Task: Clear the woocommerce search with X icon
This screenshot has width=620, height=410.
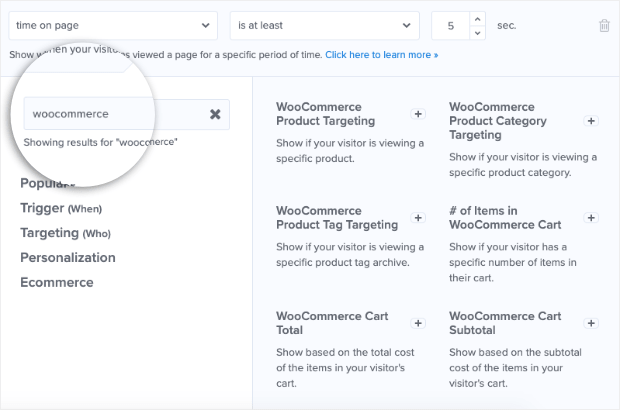Action: point(215,114)
